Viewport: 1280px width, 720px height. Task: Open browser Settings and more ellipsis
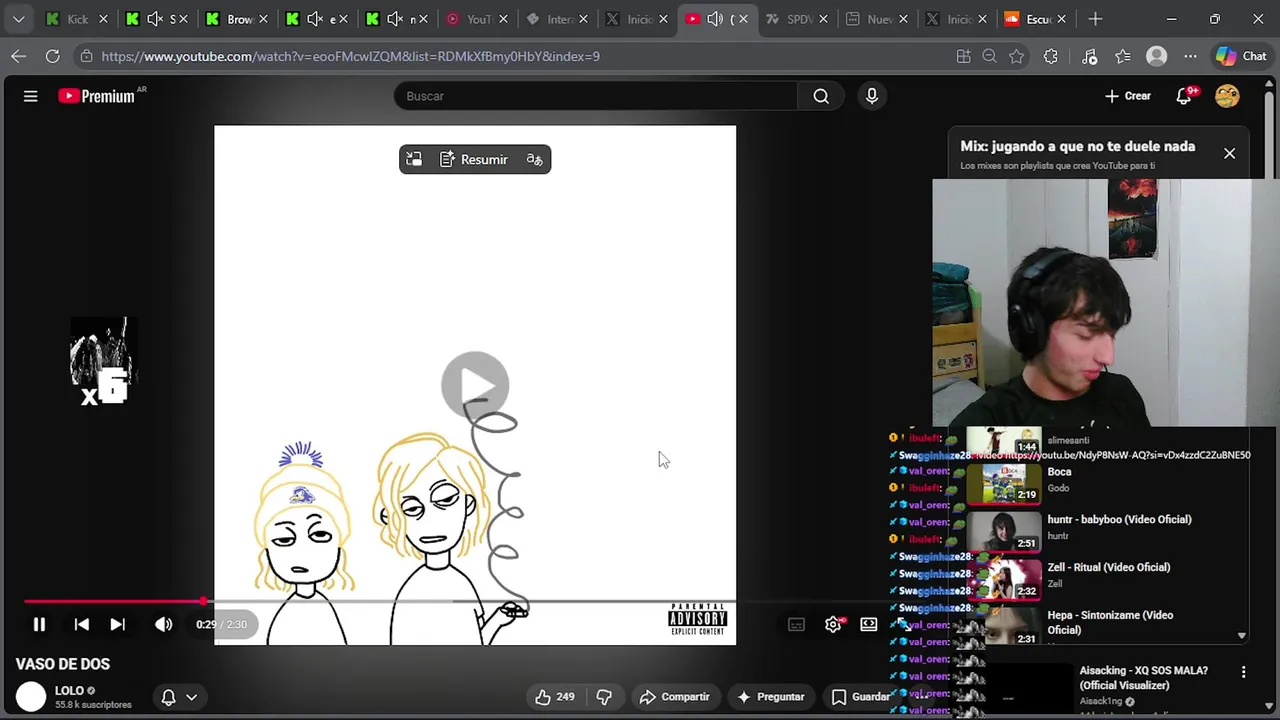(1190, 56)
